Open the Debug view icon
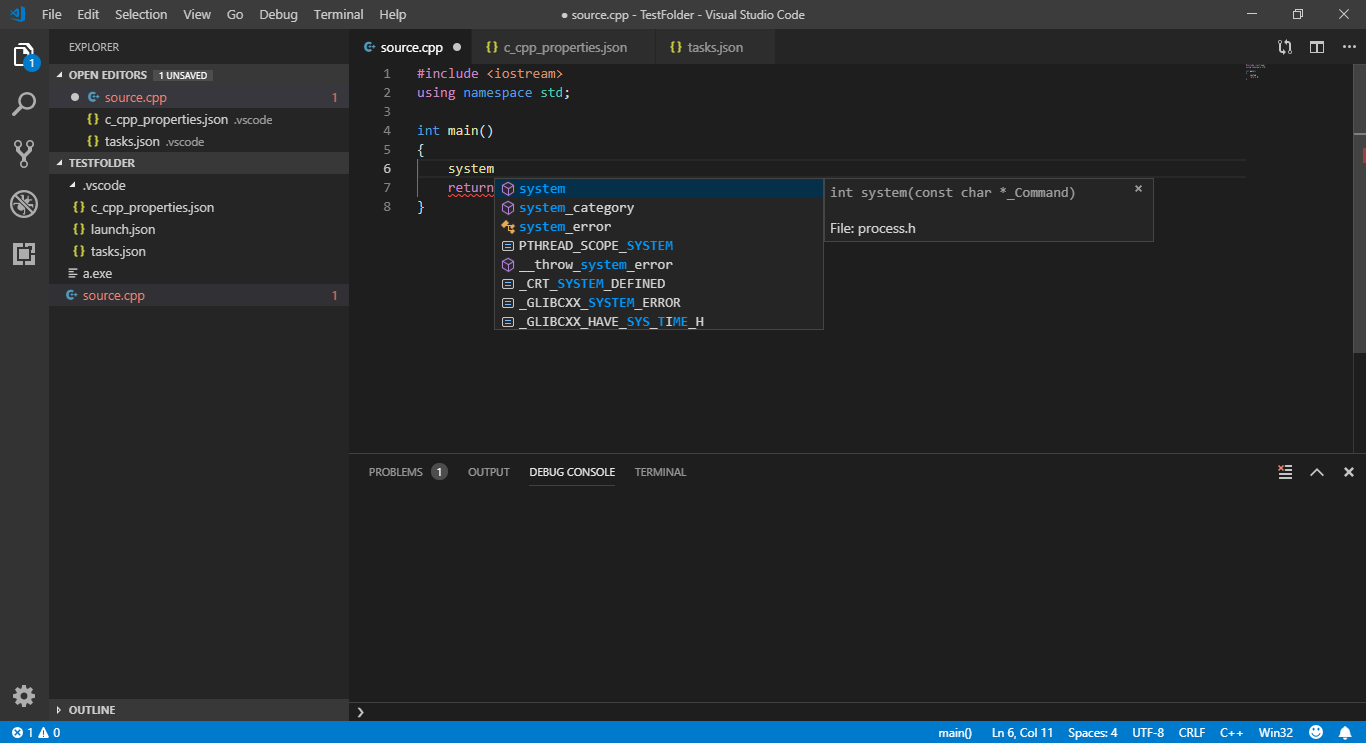The width and height of the screenshot is (1366, 743). pos(24,205)
